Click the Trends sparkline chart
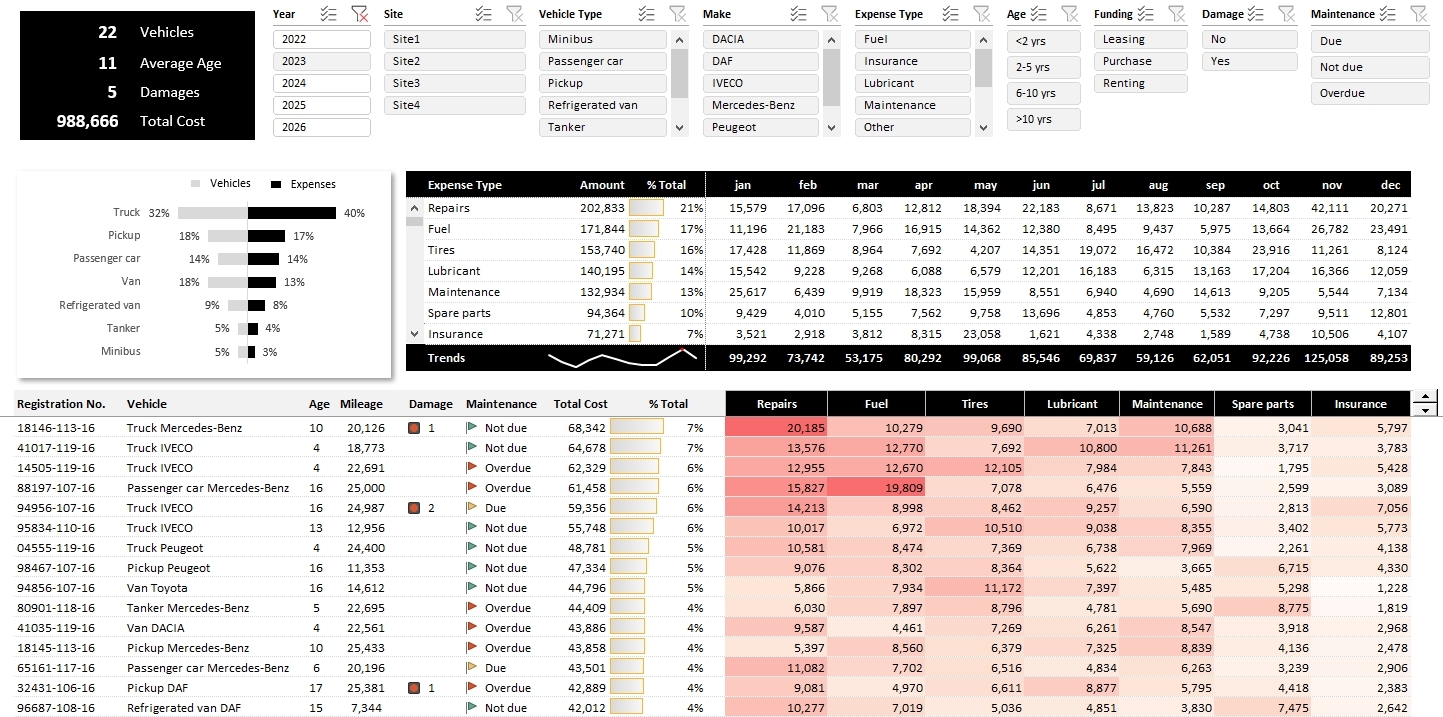 coord(622,357)
